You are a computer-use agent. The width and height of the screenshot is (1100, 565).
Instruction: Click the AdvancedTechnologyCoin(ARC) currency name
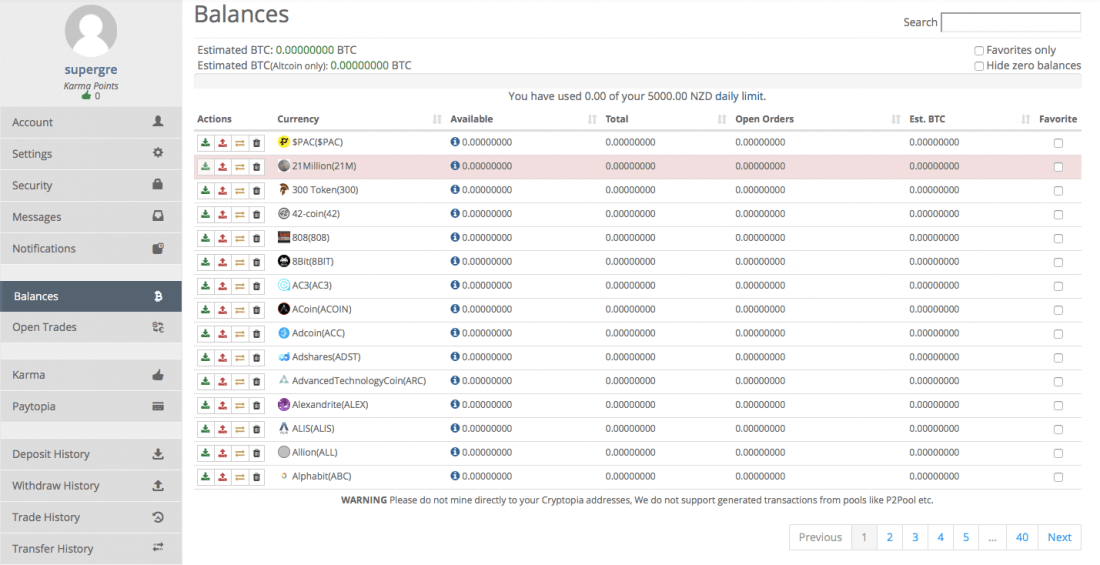pos(358,381)
